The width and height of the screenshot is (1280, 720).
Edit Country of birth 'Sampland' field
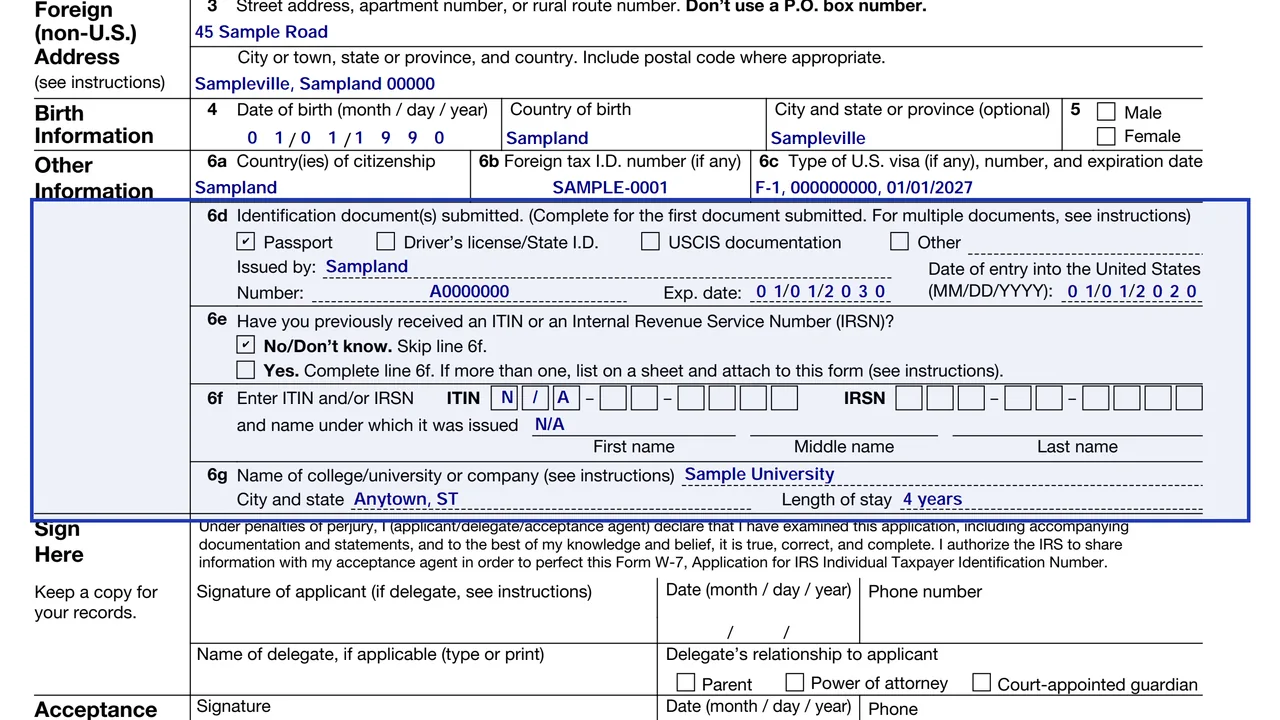[634, 138]
